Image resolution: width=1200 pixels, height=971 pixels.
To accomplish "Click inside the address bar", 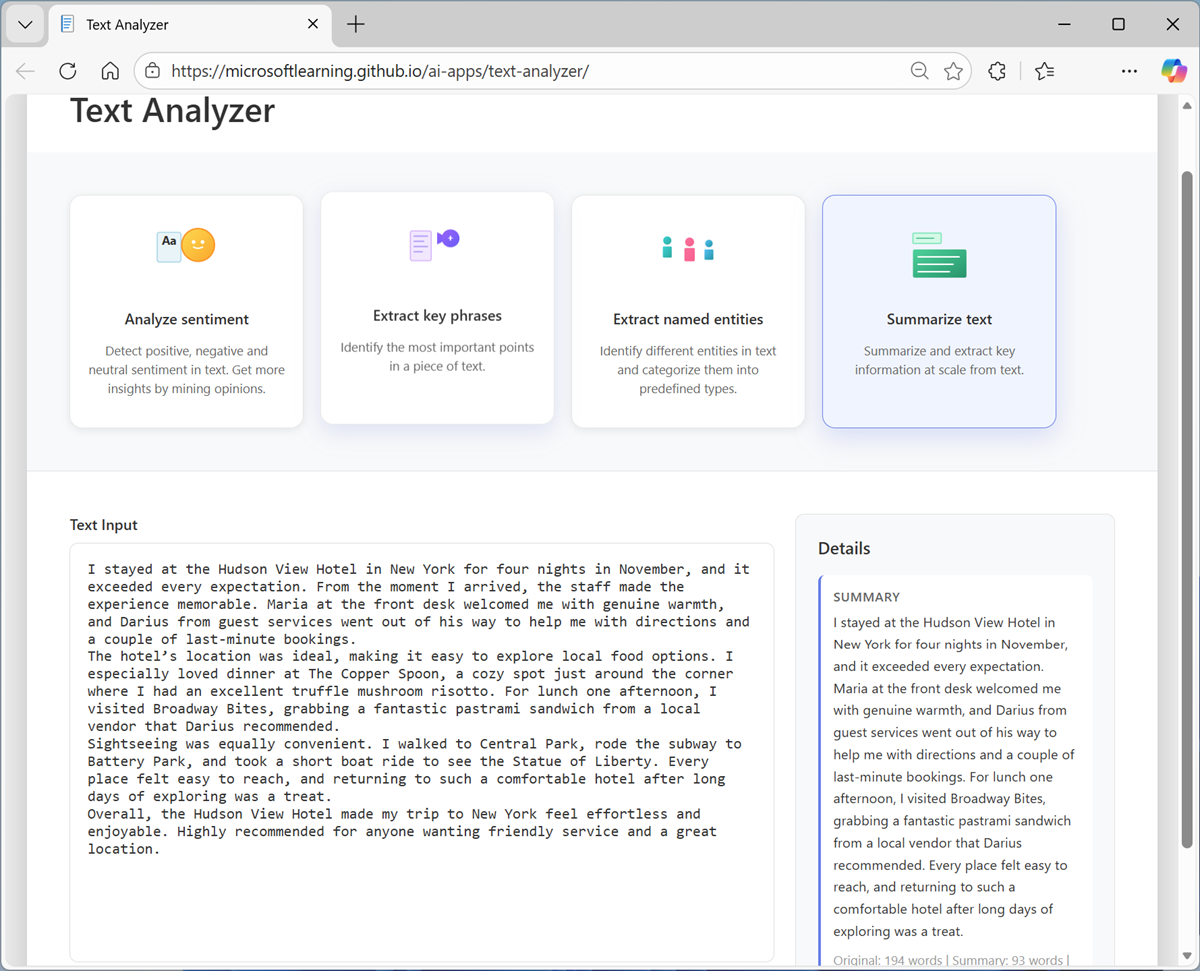I will click(x=500, y=71).
